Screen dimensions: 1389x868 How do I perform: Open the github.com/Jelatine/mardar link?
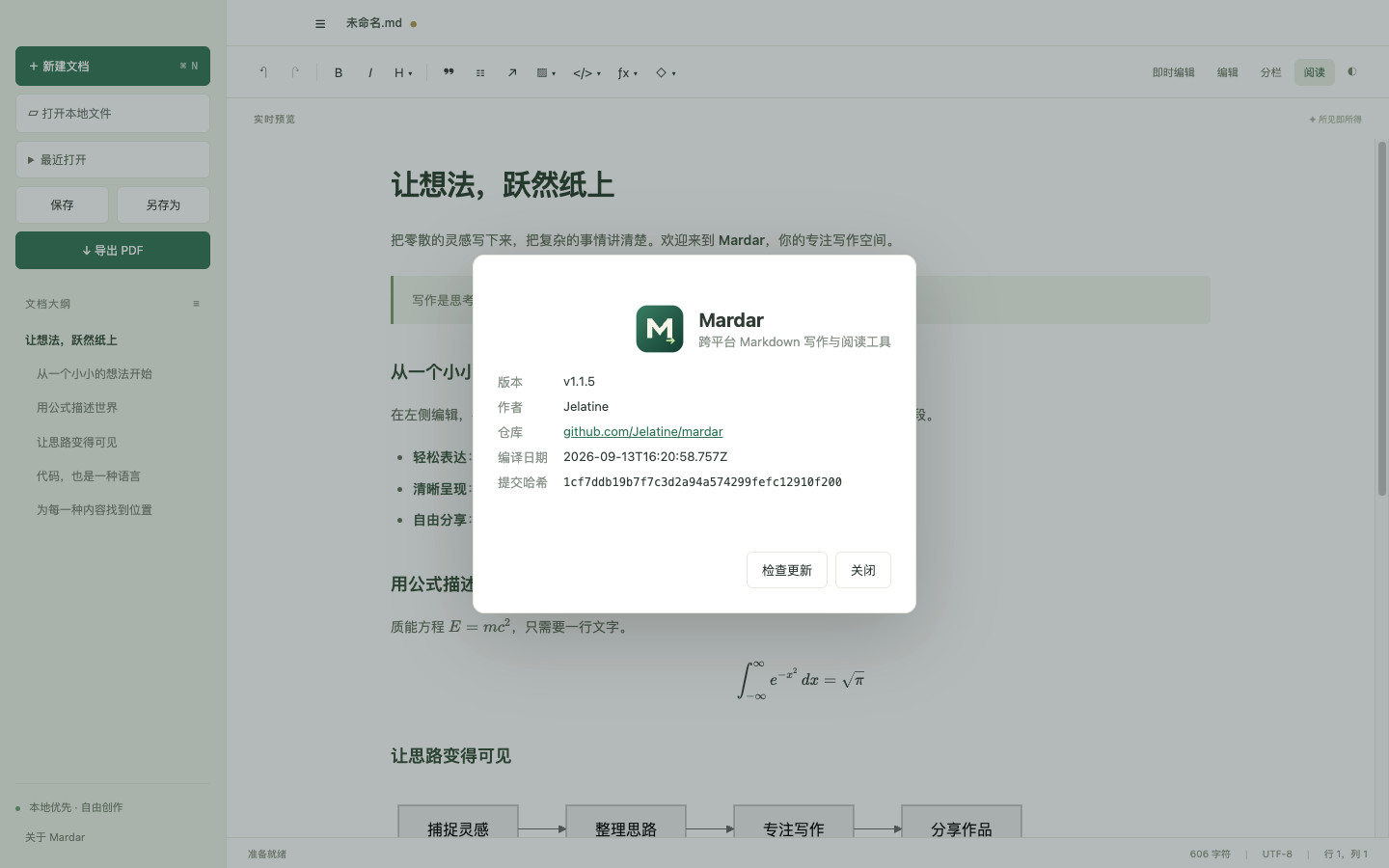(x=643, y=432)
